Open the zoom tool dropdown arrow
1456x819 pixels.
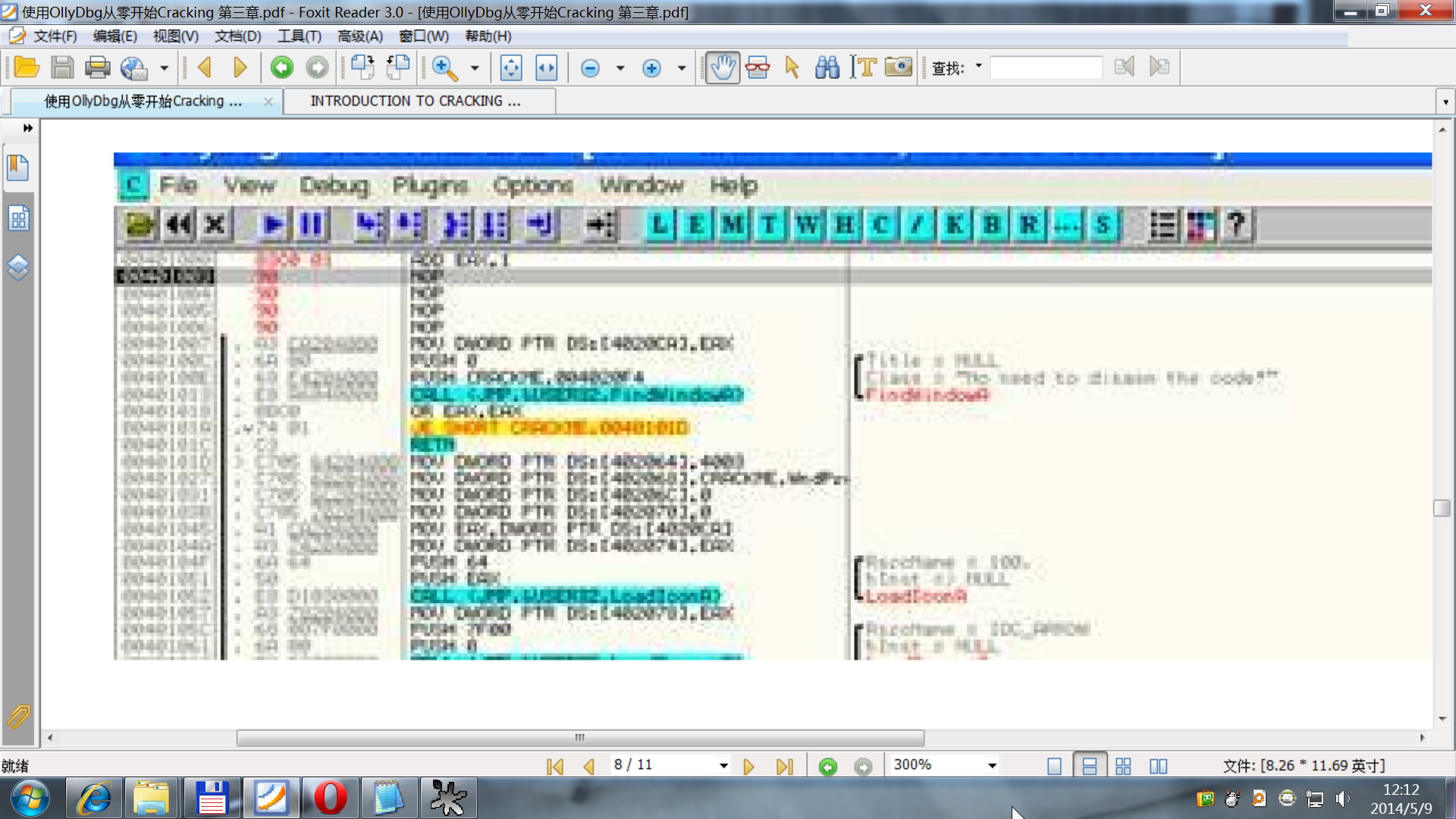(475, 68)
